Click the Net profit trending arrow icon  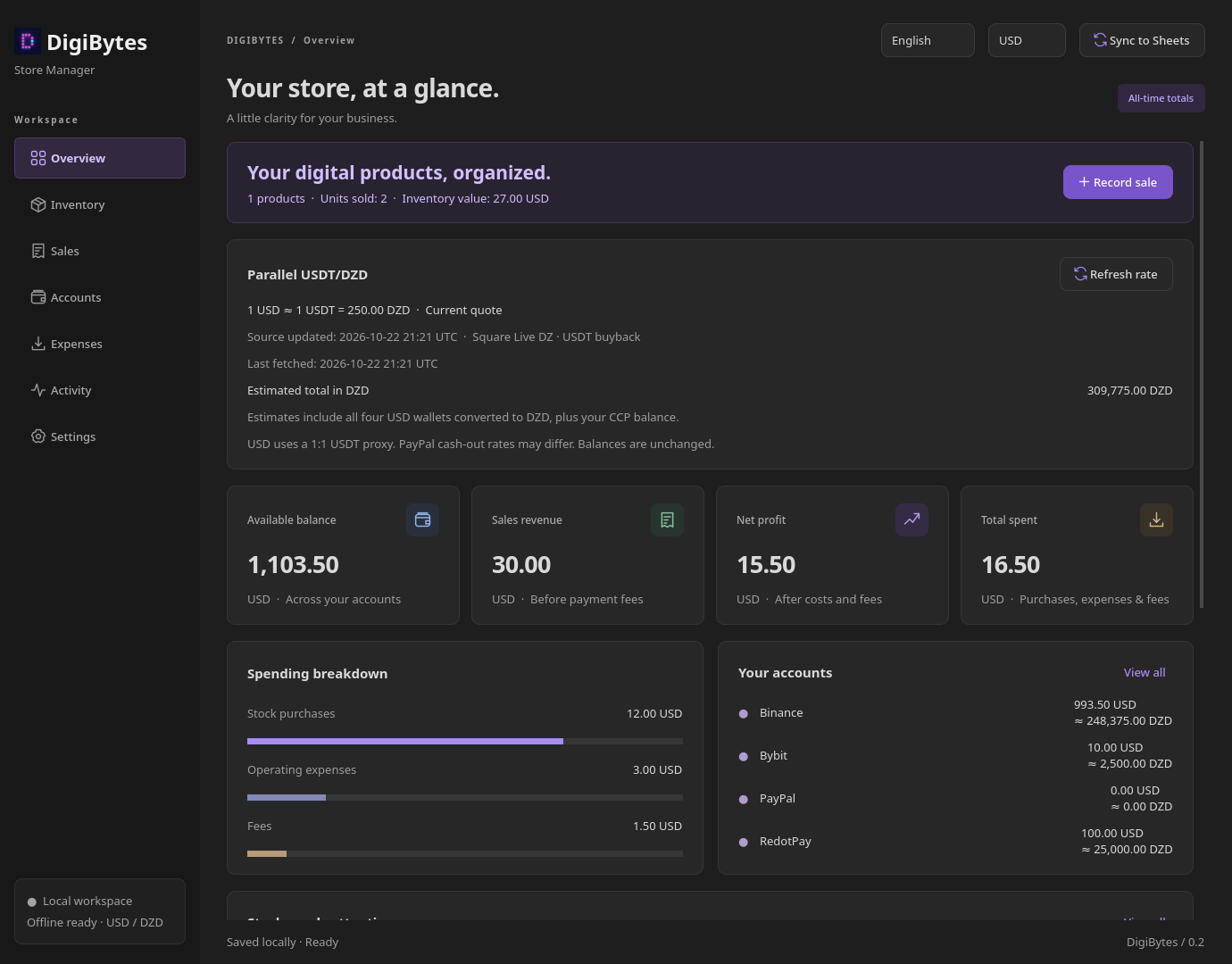[912, 519]
